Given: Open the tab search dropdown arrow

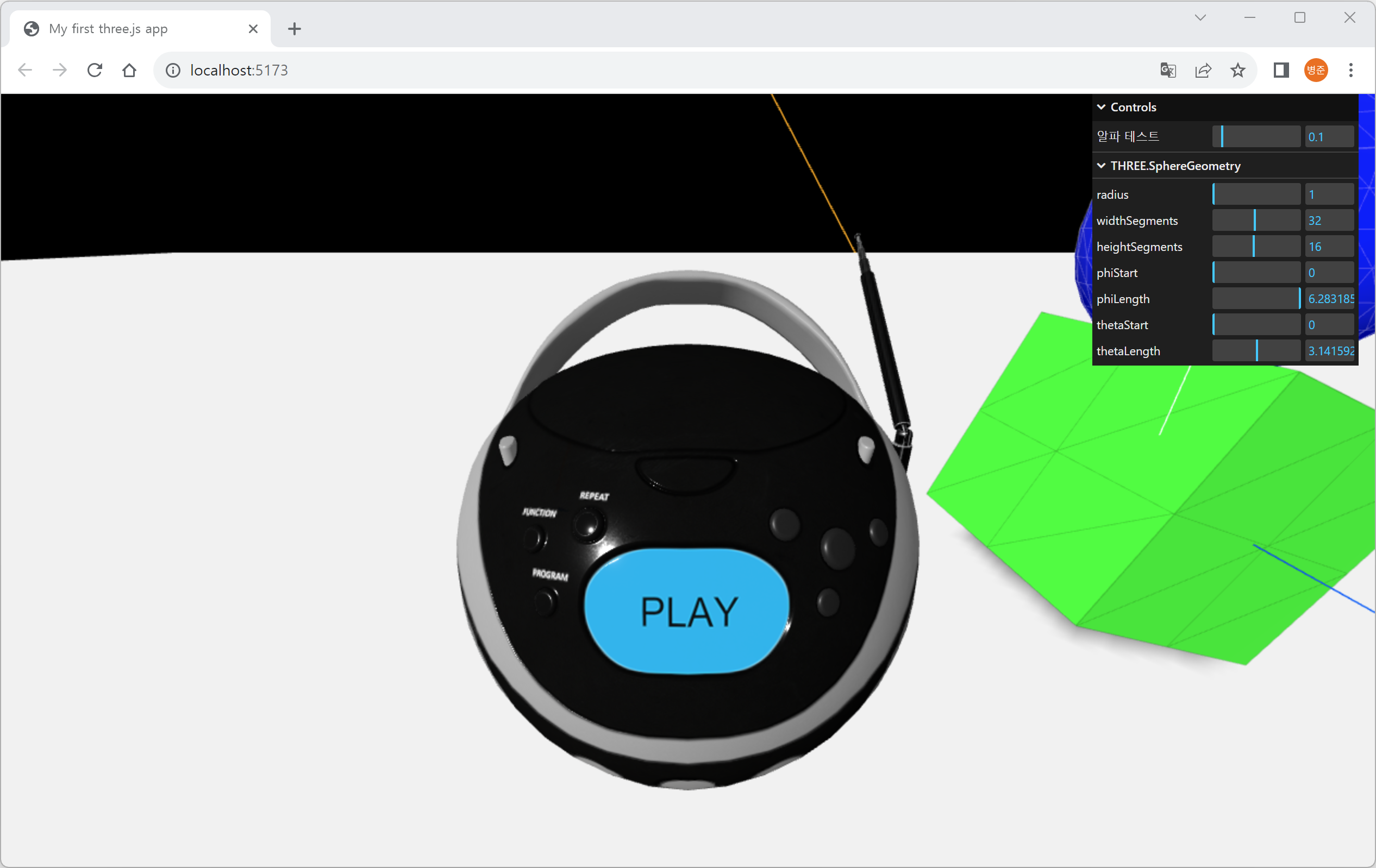Looking at the screenshot, I should 1200,18.
